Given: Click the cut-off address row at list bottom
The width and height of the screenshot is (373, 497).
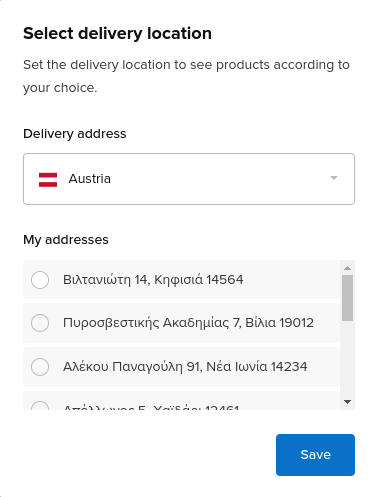Looking at the screenshot, I should pyautogui.click(x=181, y=401).
